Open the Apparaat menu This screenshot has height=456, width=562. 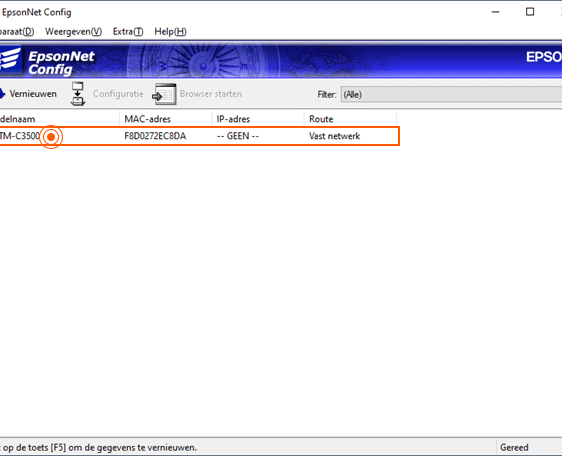coord(17,32)
